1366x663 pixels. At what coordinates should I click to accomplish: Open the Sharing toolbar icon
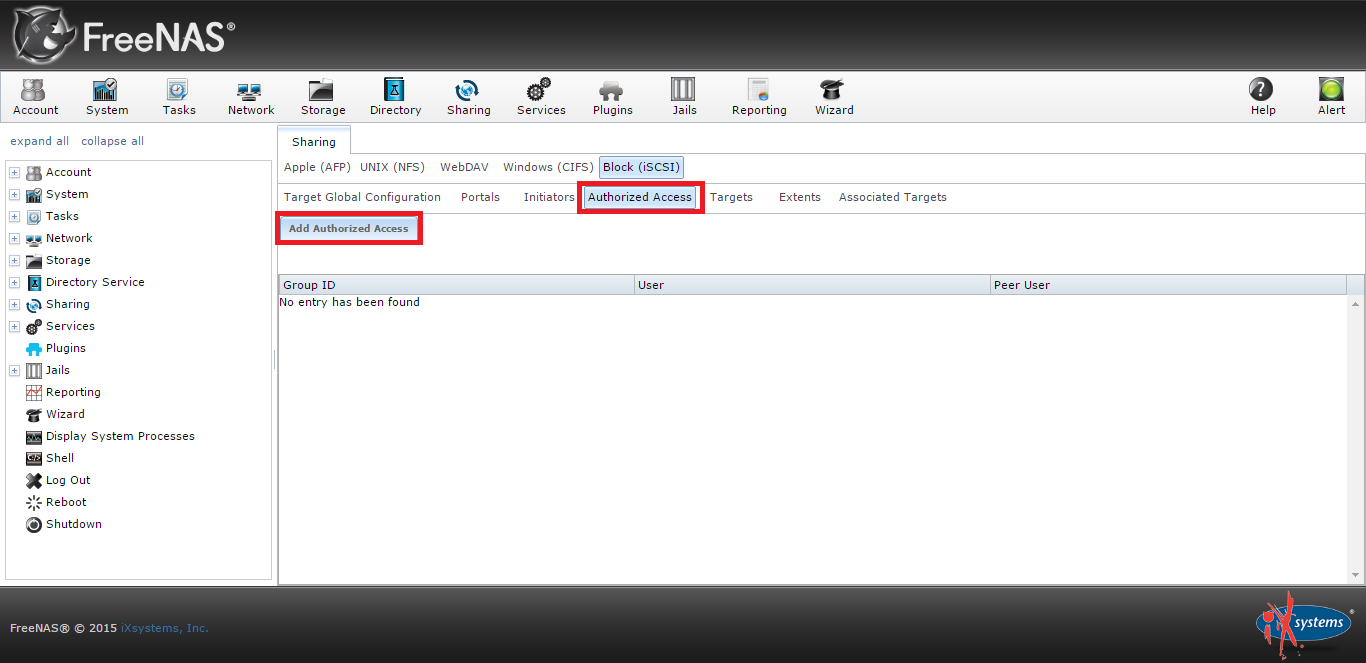468,97
